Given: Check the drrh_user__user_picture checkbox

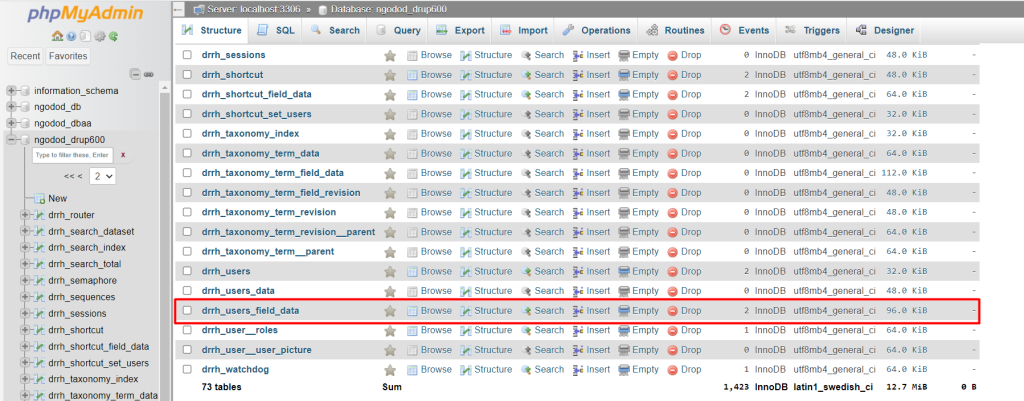Looking at the screenshot, I should pyautogui.click(x=187, y=349).
